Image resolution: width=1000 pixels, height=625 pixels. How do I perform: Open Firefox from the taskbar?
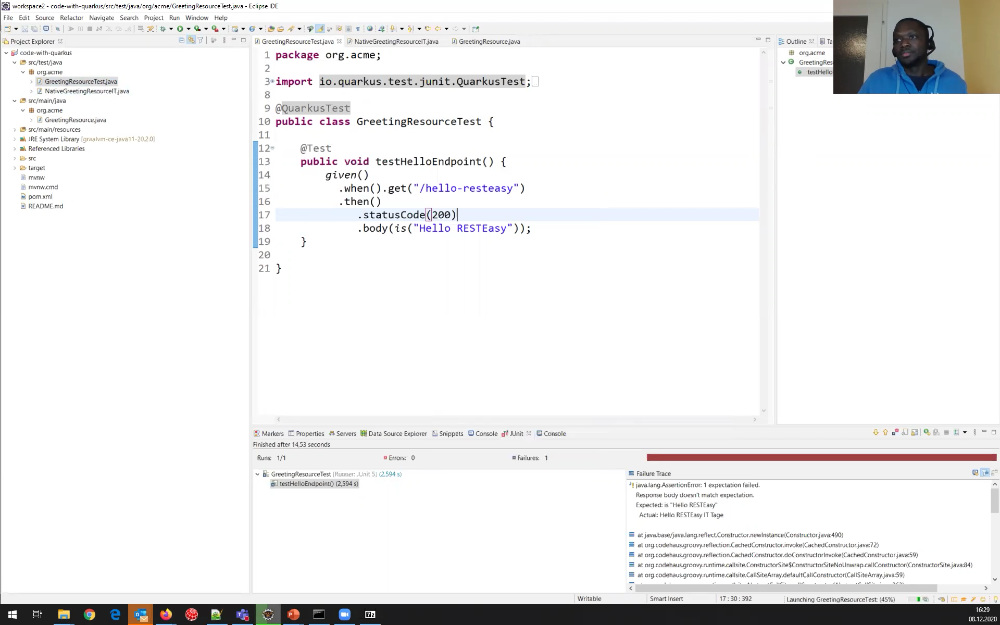pos(166,615)
